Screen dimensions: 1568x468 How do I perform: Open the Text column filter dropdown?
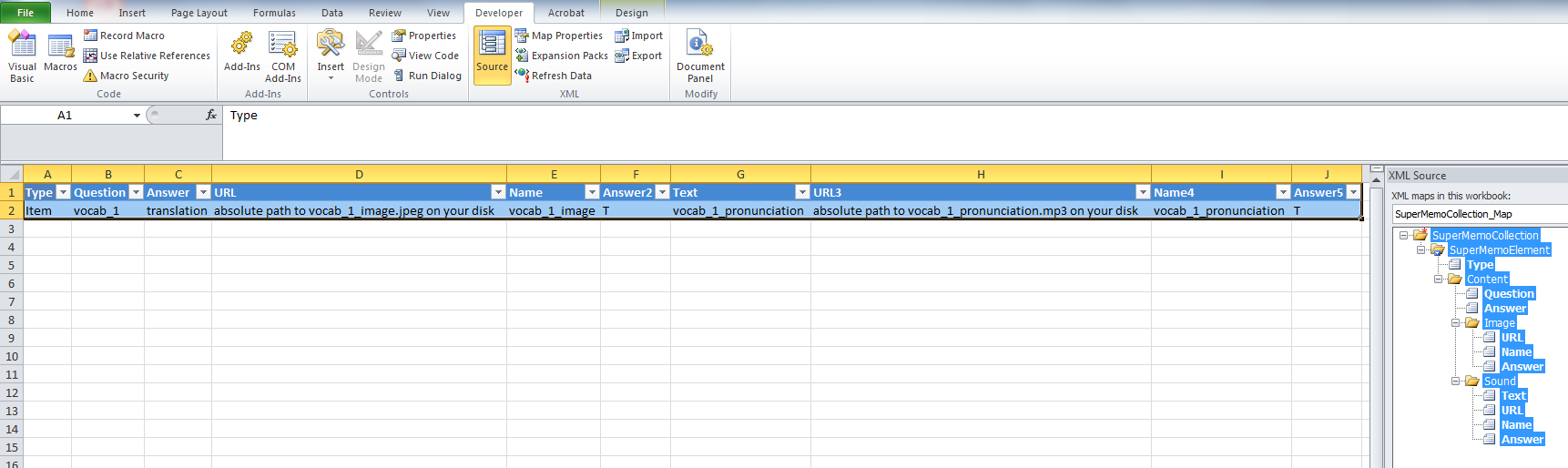pos(802,192)
